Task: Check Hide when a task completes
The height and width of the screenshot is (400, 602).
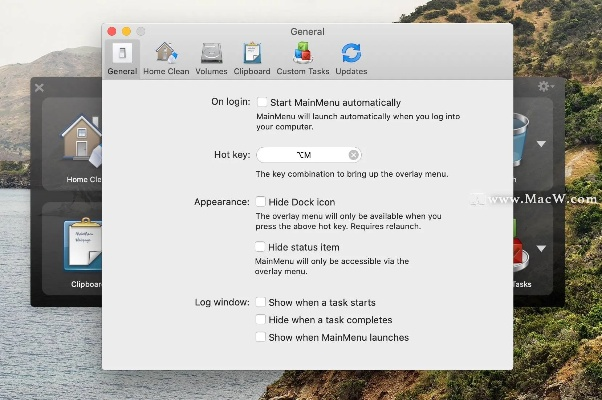Action: click(262, 320)
